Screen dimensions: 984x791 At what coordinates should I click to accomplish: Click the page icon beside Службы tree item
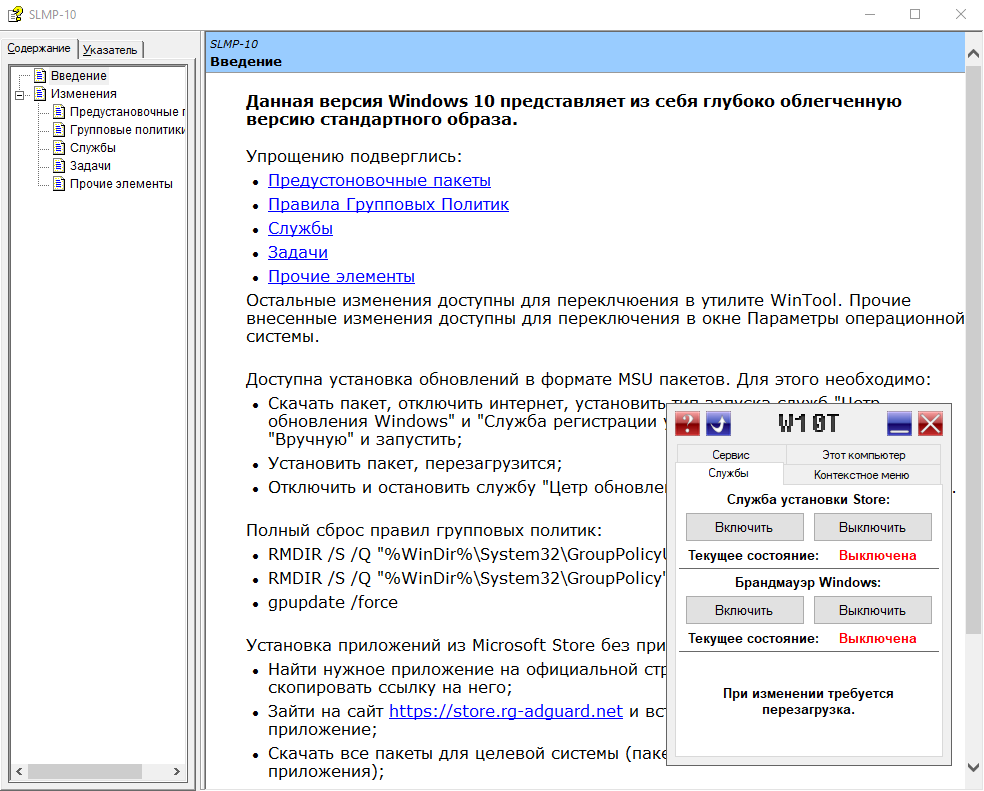coord(59,148)
